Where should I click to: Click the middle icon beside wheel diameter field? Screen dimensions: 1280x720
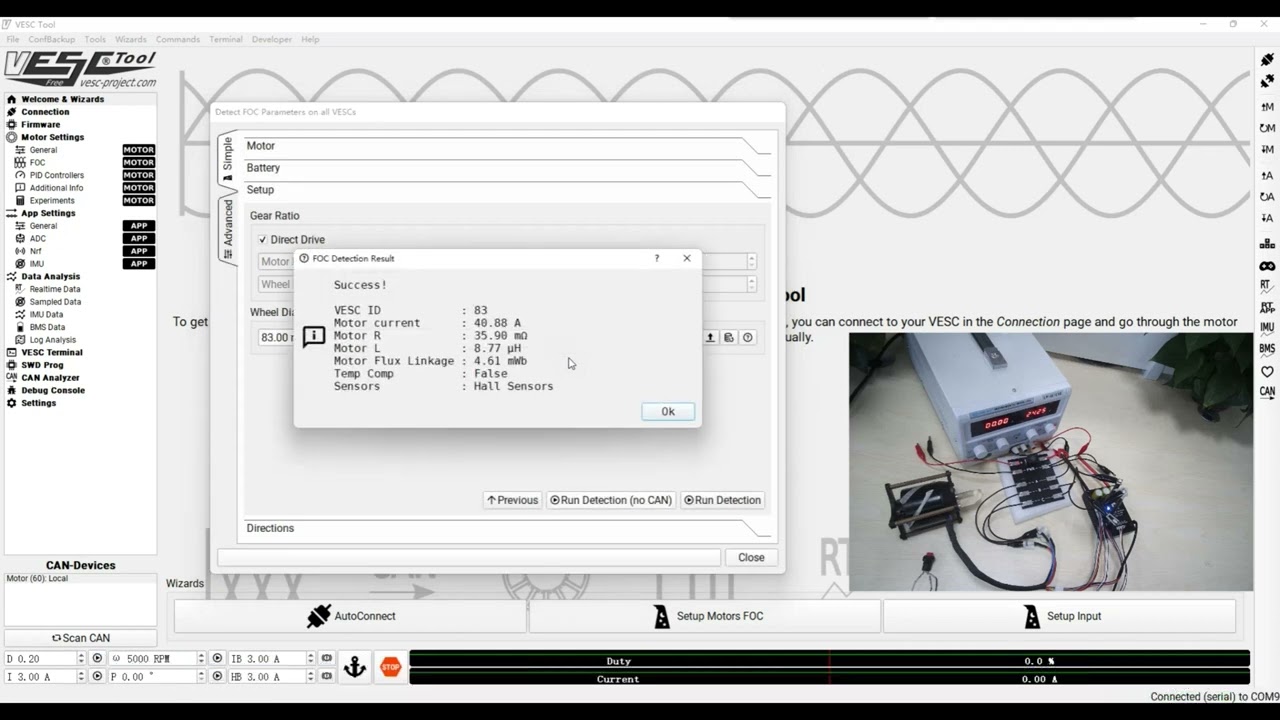[x=729, y=337]
